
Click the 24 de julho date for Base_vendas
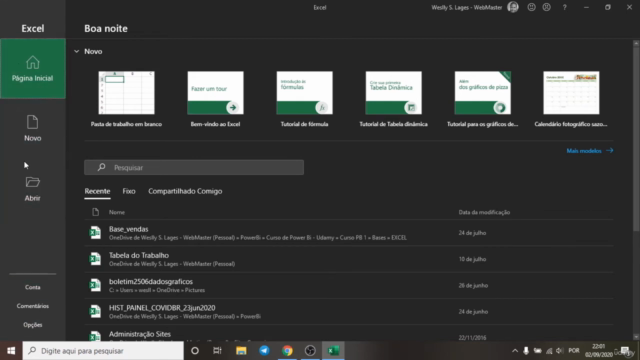coord(472,233)
